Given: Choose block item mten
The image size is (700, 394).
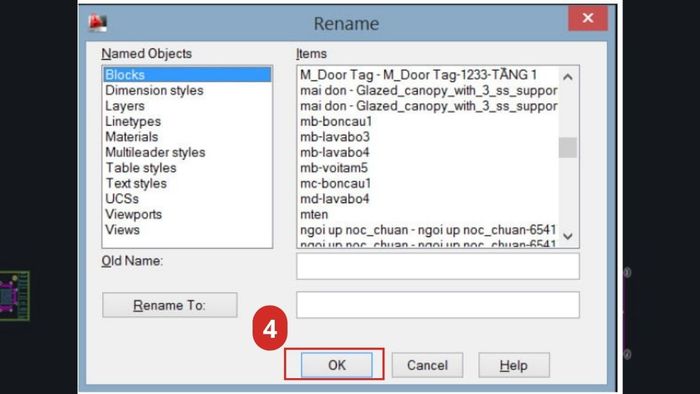Looking at the screenshot, I should tap(314, 214).
